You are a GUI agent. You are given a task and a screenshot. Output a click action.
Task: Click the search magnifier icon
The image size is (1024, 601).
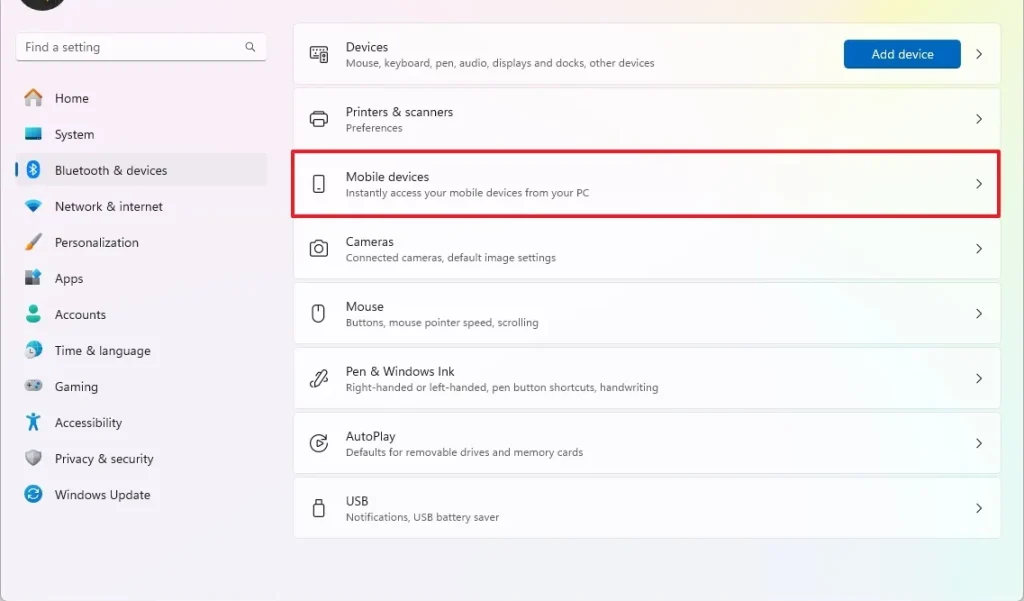coord(250,47)
